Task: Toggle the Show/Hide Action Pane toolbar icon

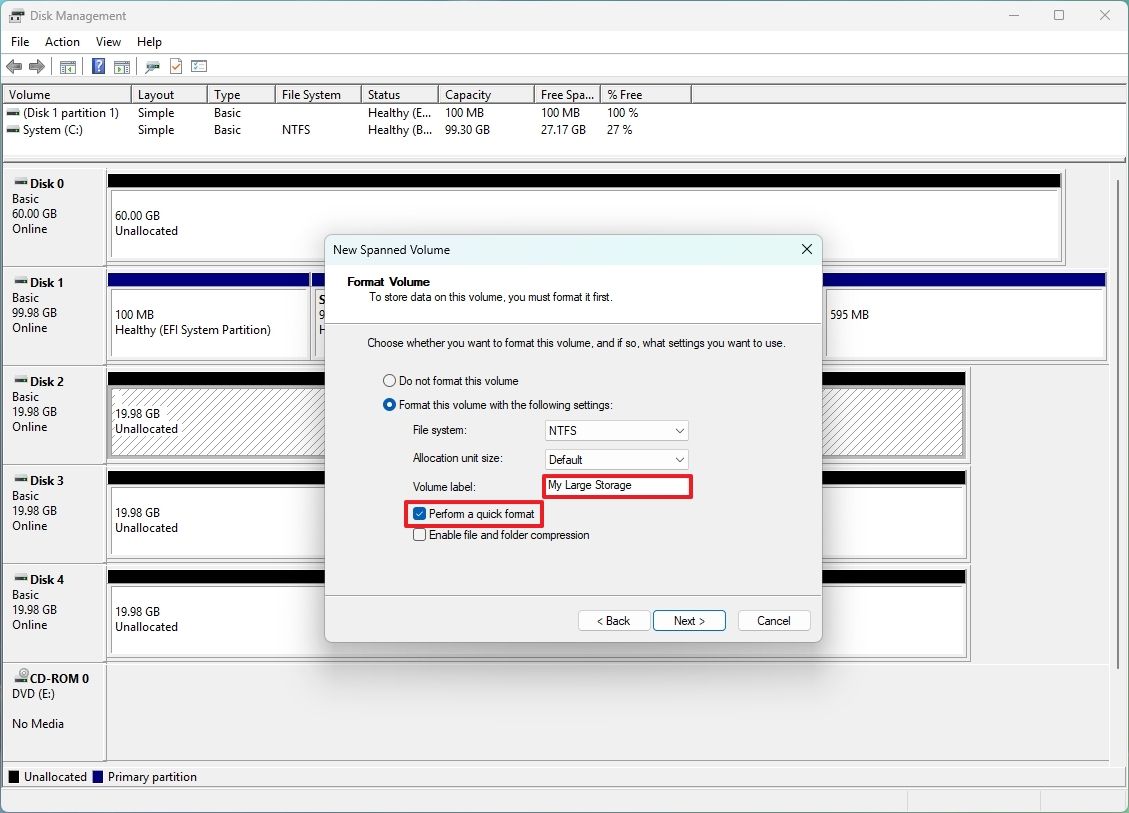Action: click(x=122, y=66)
